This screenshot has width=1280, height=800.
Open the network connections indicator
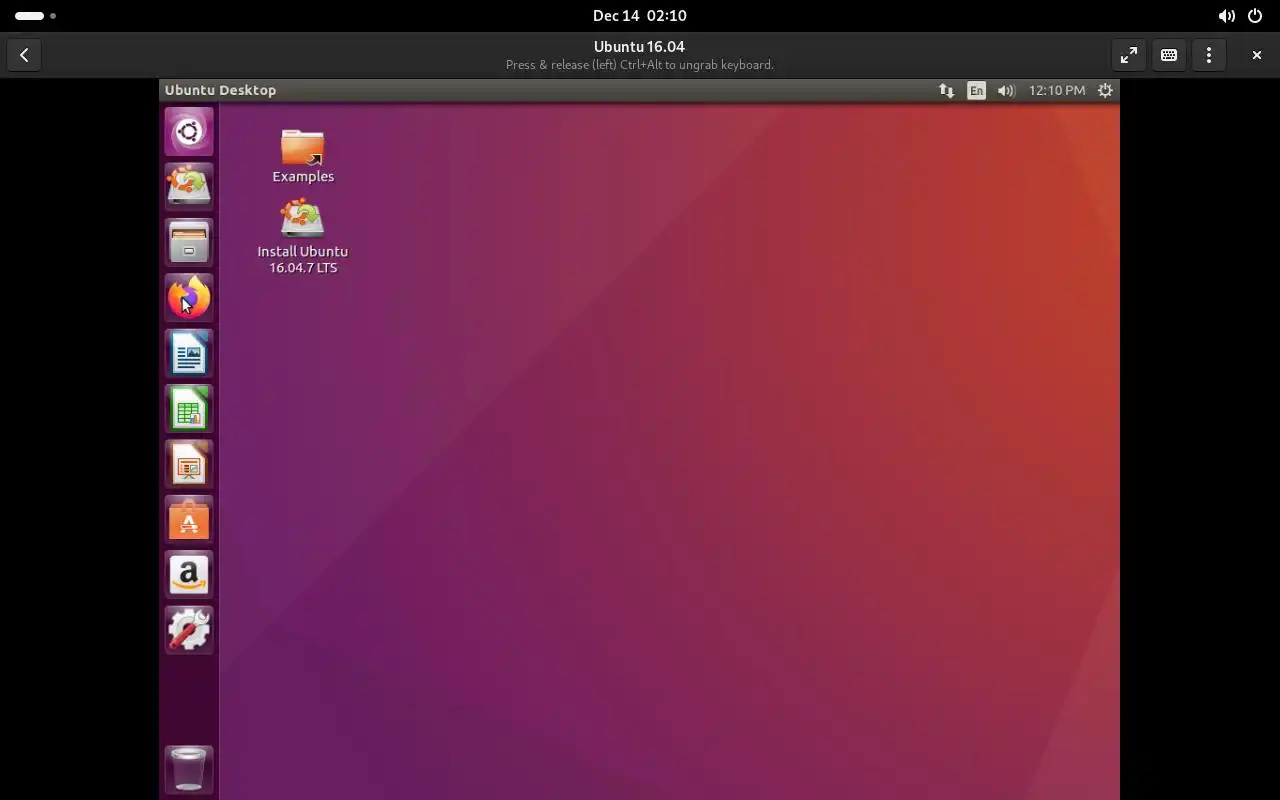[946, 90]
